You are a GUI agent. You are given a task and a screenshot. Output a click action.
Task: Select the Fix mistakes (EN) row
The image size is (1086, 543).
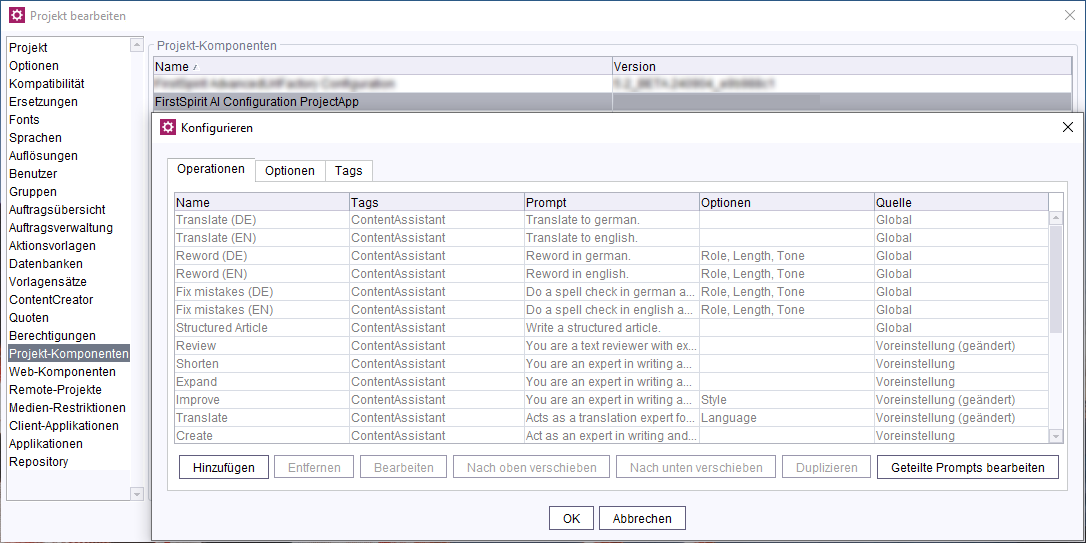click(612, 310)
